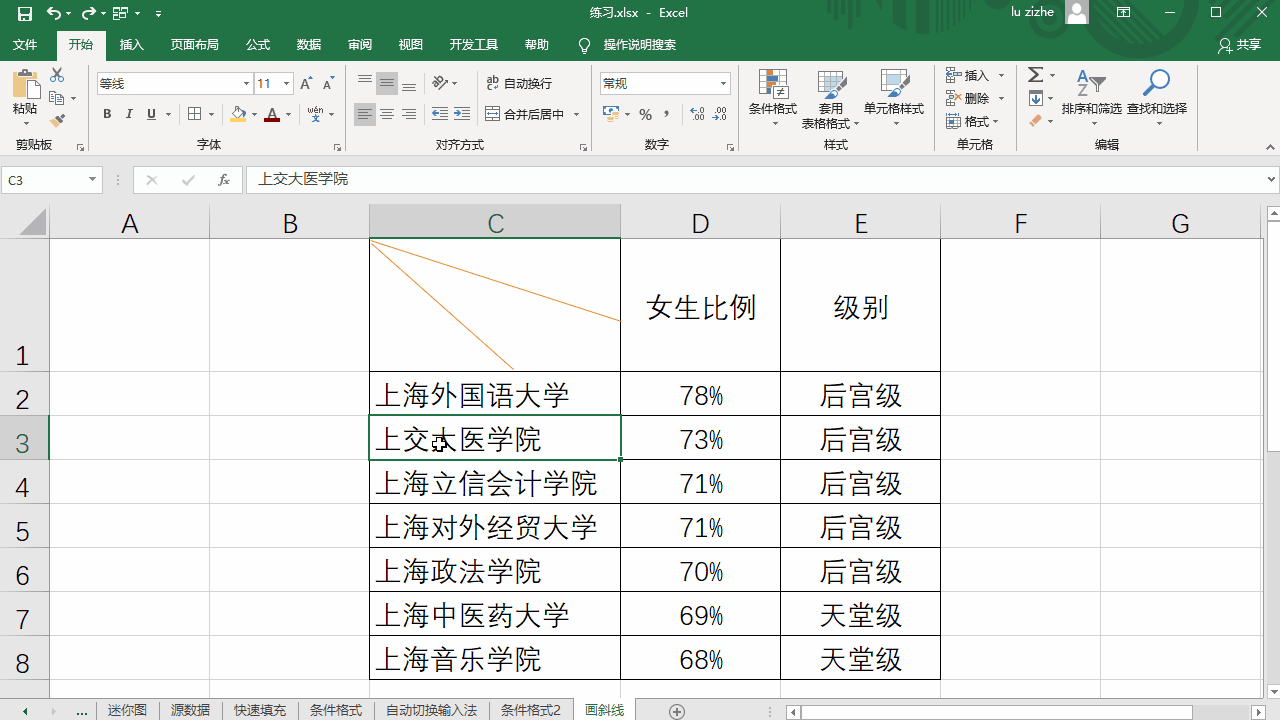Decrease indent
Image resolution: width=1280 pixels, height=720 pixels.
(x=440, y=115)
